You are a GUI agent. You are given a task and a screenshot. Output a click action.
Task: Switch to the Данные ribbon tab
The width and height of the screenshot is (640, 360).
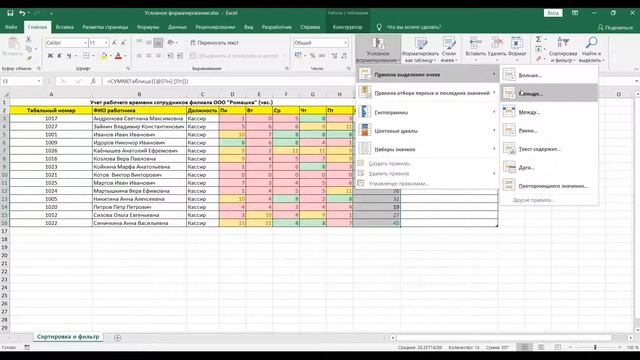point(177,27)
